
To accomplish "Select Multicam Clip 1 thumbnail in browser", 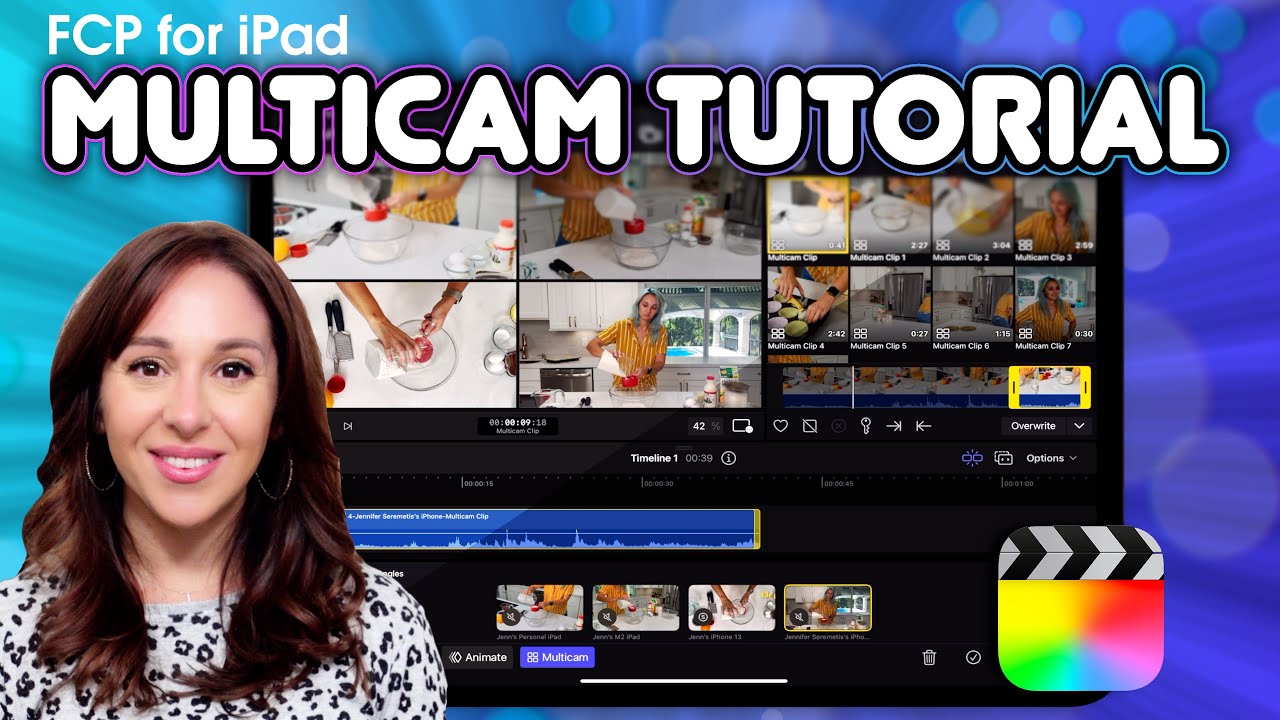I will point(890,214).
